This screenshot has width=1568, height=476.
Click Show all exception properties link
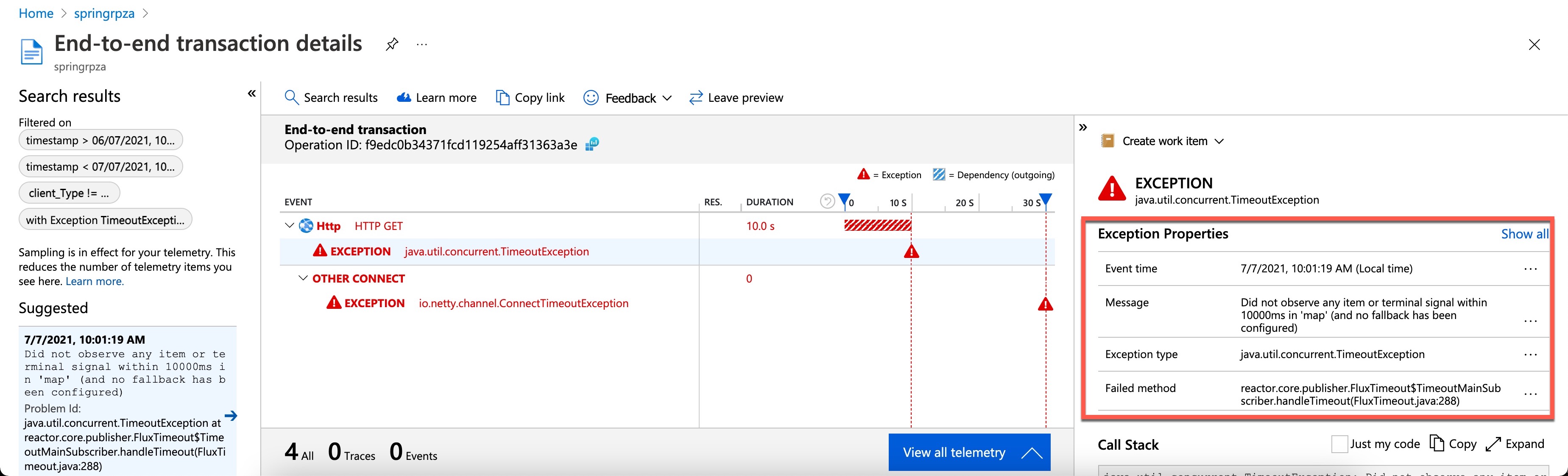click(x=1523, y=234)
